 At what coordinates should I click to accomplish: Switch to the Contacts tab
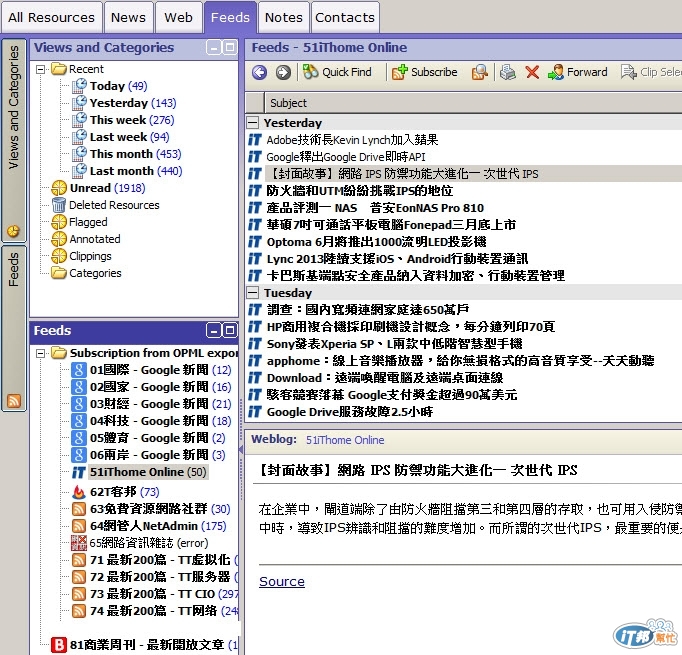[x=345, y=17]
